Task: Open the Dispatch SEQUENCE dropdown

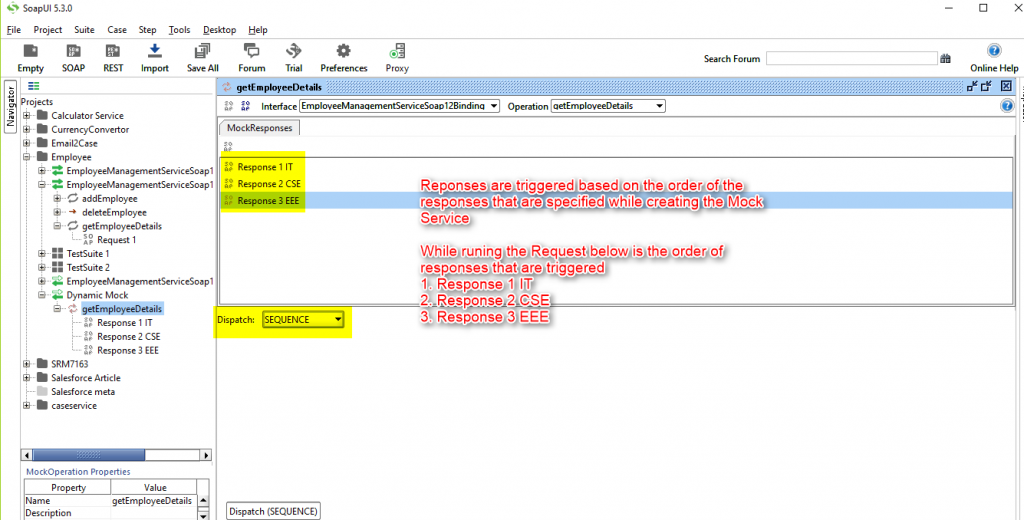Action: (x=339, y=319)
